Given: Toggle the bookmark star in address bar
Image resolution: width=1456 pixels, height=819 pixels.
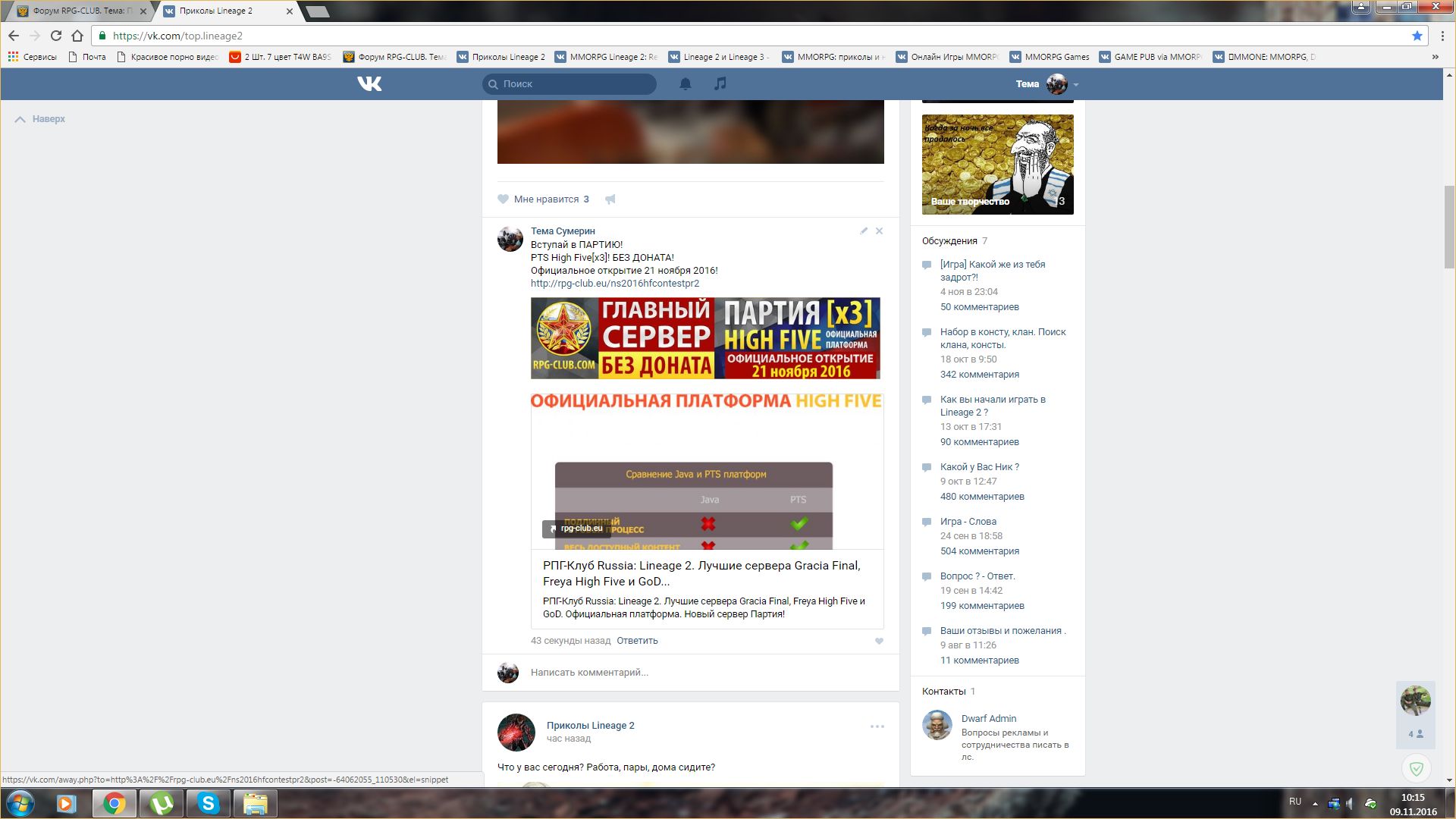Looking at the screenshot, I should pyautogui.click(x=1417, y=36).
